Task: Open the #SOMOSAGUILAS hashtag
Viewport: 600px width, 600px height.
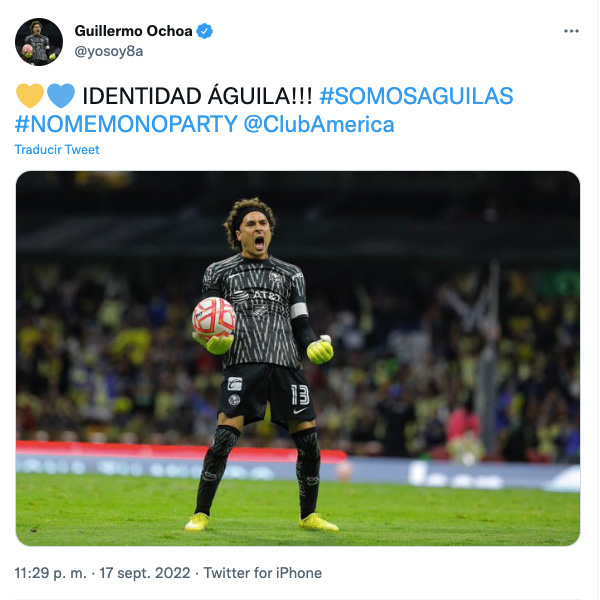Action: 416,96
